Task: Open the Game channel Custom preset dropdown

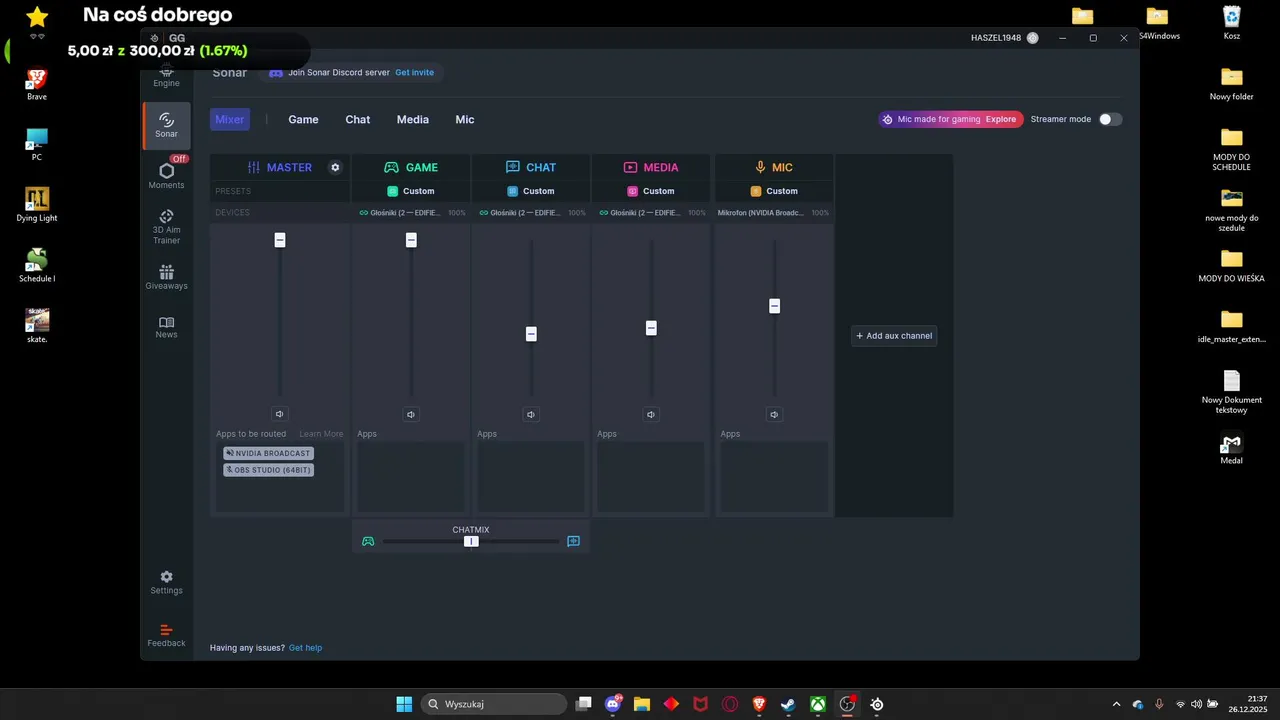Action: click(411, 191)
